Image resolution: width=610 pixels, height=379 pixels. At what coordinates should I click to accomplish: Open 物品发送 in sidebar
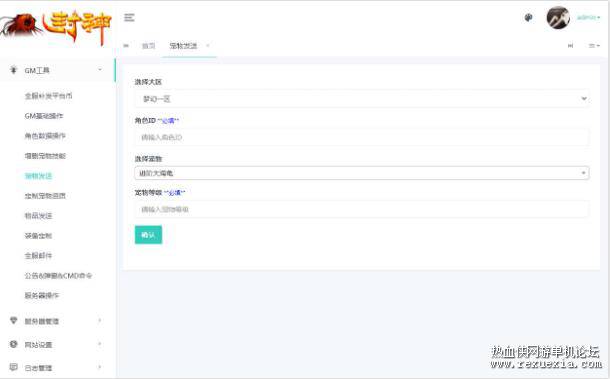coord(38,216)
